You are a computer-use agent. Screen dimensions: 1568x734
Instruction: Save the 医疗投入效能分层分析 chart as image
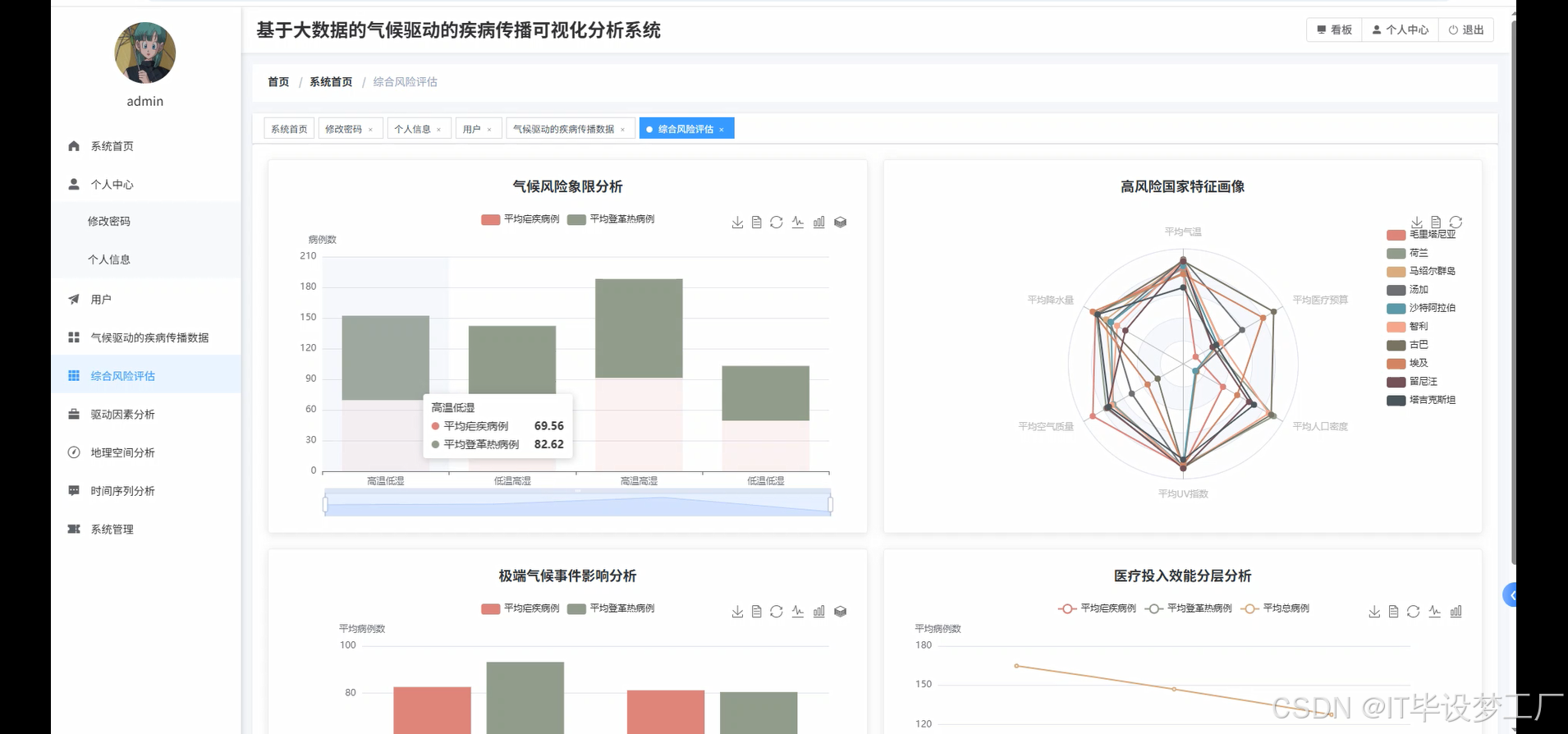click(x=1374, y=612)
